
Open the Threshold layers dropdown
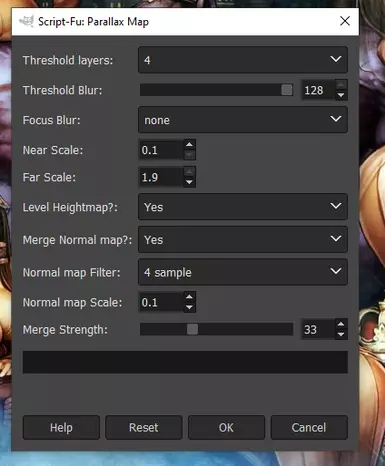click(243, 60)
